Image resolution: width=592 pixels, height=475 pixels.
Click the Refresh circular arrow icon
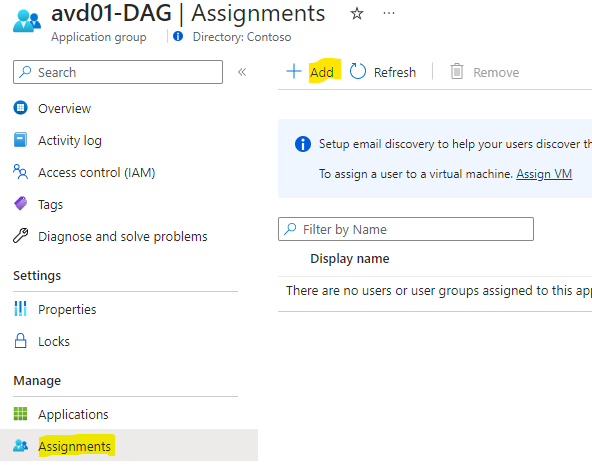358,71
